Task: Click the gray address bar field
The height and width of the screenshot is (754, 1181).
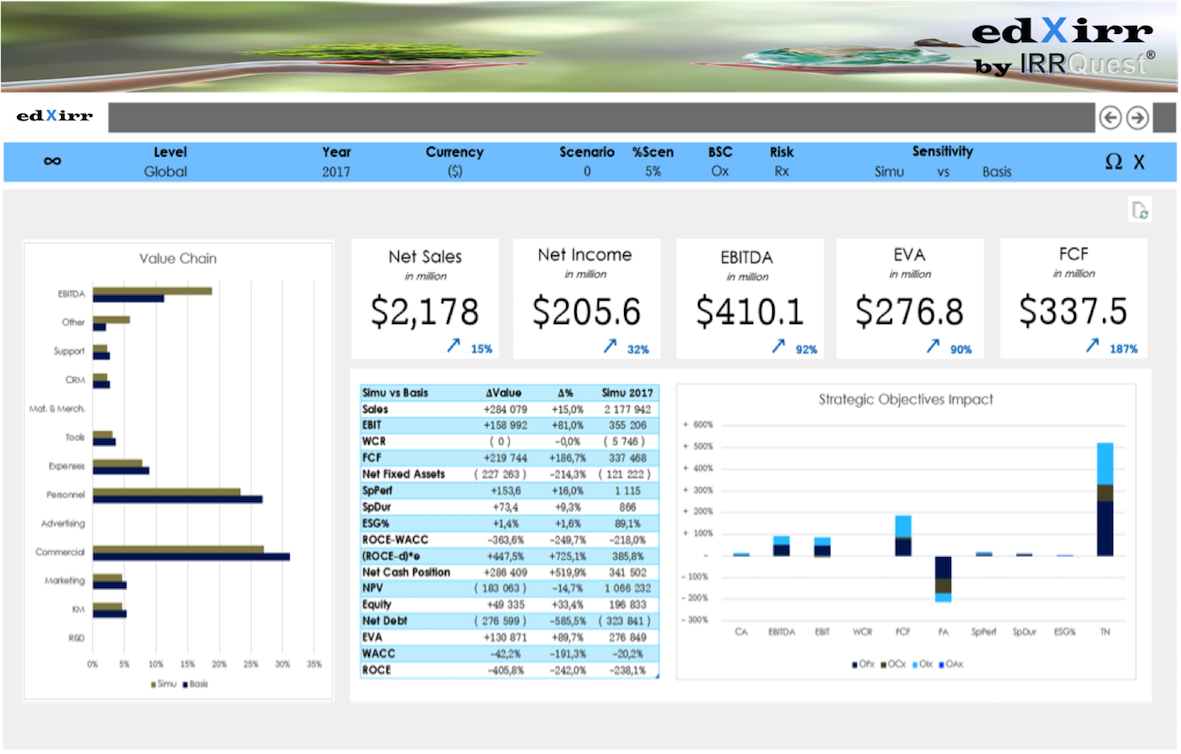Action: click(601, 118)
